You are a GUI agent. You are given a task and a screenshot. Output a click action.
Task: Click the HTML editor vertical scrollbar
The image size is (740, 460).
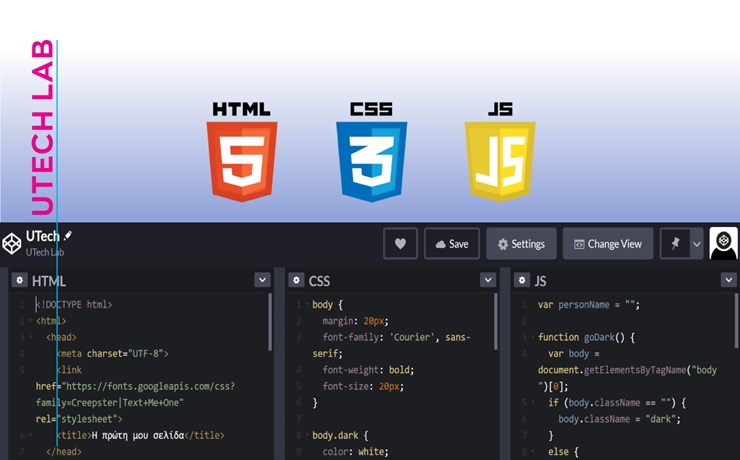tap(270, 322)
